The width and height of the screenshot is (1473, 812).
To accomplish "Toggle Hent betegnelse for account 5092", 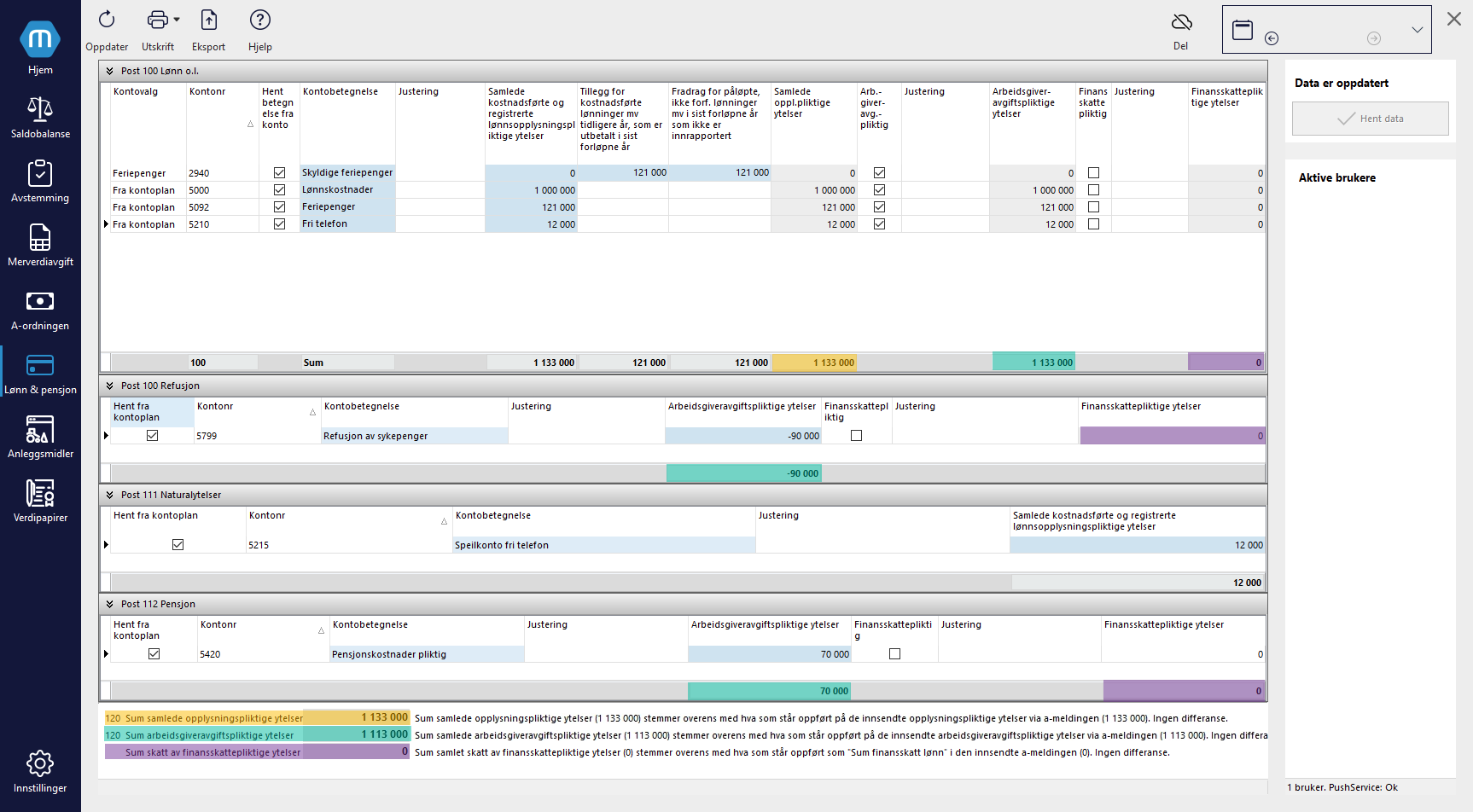I will coord(279,207).
